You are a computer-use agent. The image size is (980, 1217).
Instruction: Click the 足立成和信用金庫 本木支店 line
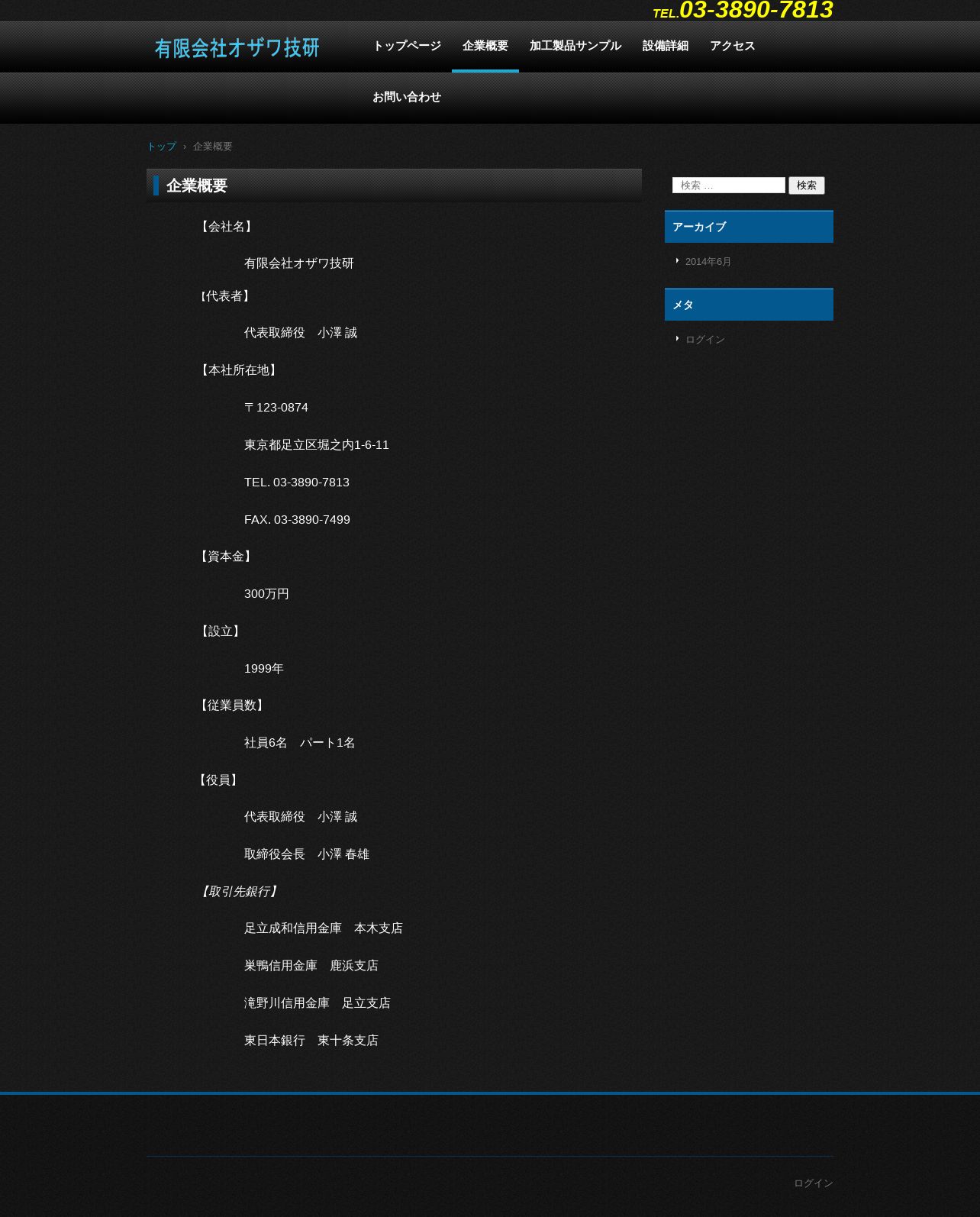coord(324,928)
